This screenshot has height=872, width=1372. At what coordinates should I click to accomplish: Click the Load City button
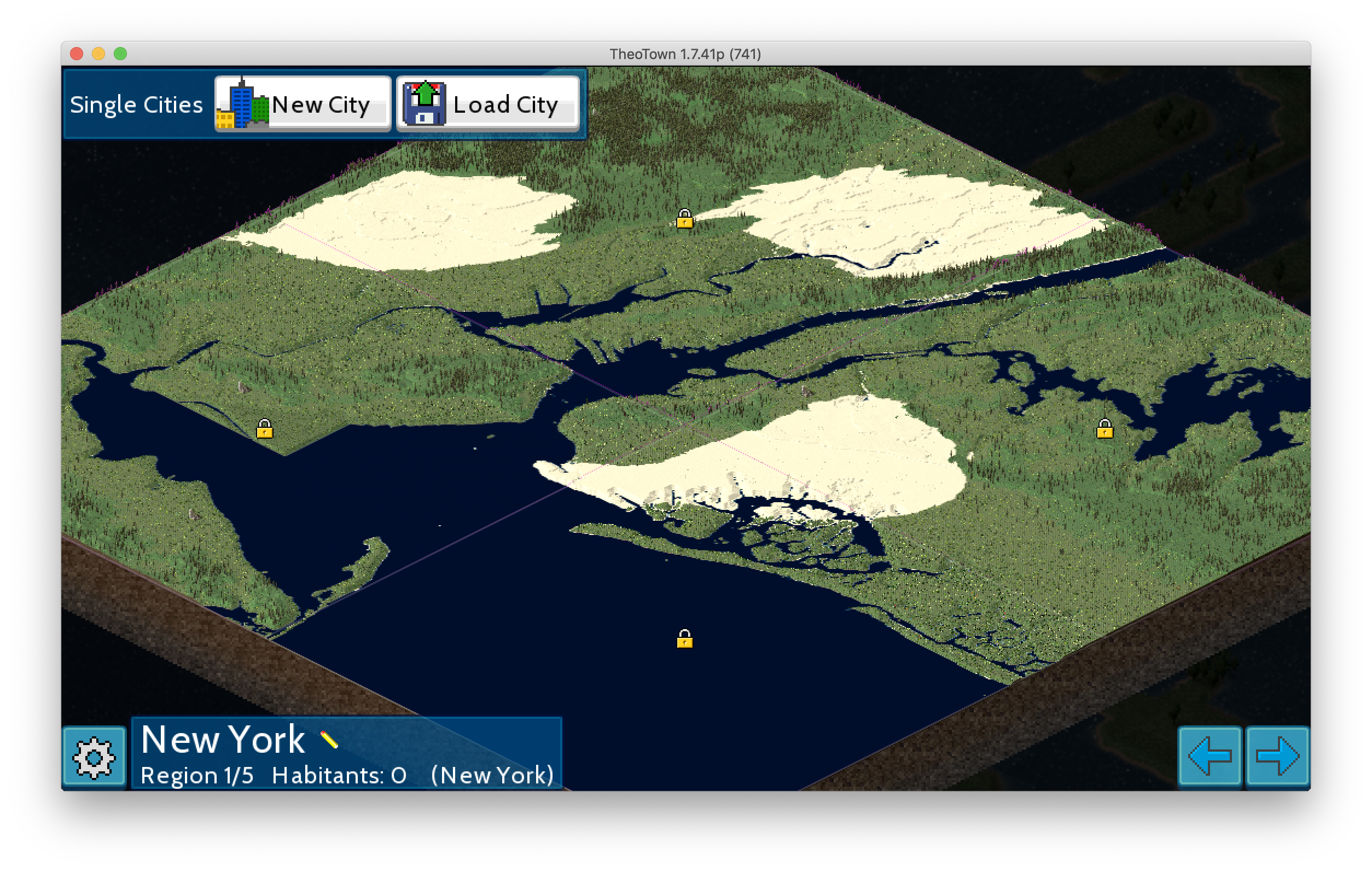click(x=488, y=104)
